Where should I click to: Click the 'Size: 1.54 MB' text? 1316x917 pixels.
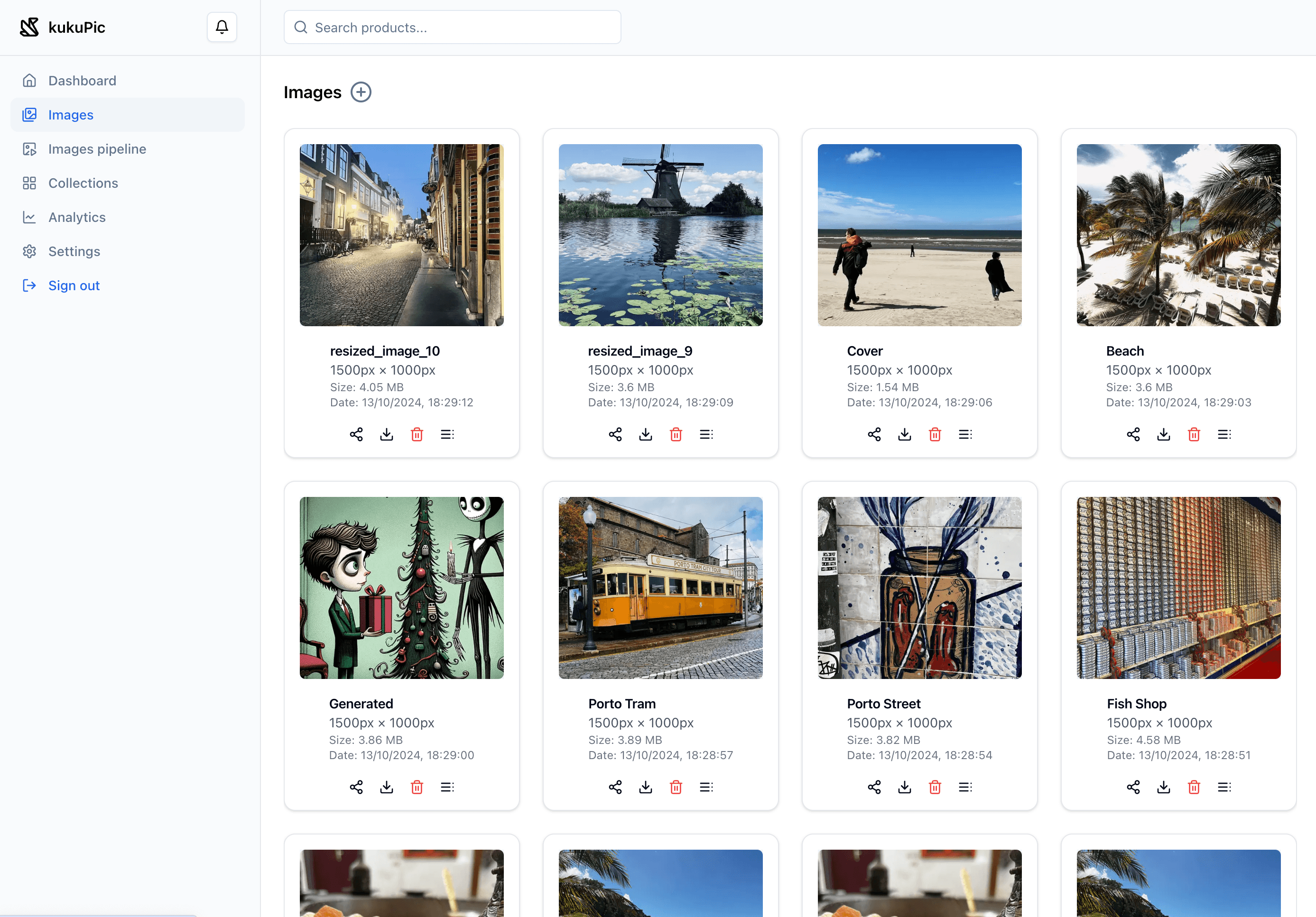[x=883, y=387]
